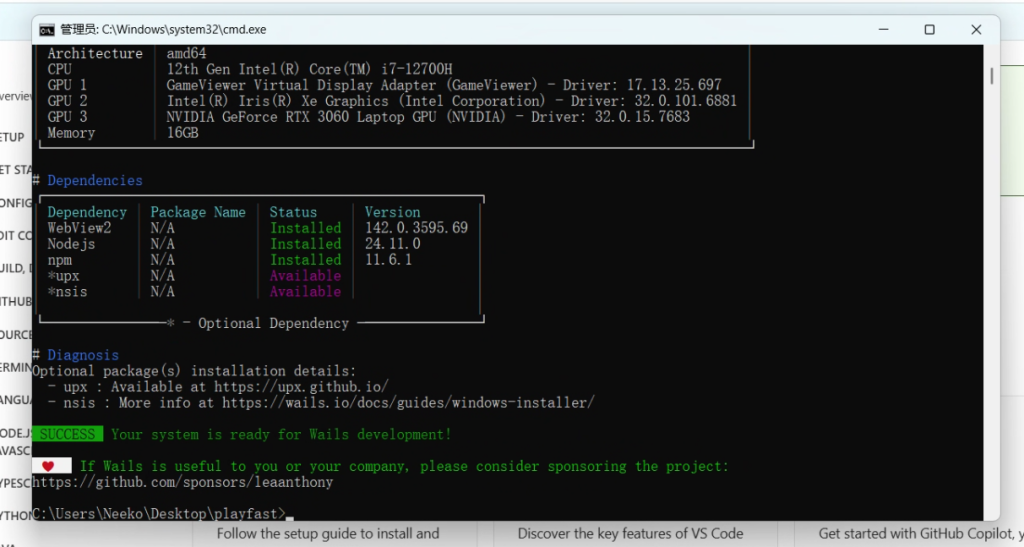Screen dimensions: 1024x547
Task: Close the cmd.exe window
Action: 975,29
